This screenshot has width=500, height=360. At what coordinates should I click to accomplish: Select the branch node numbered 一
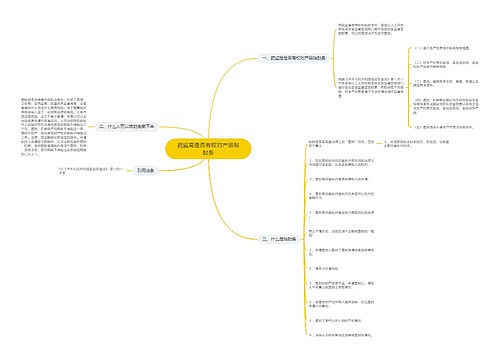pos(294,58)
